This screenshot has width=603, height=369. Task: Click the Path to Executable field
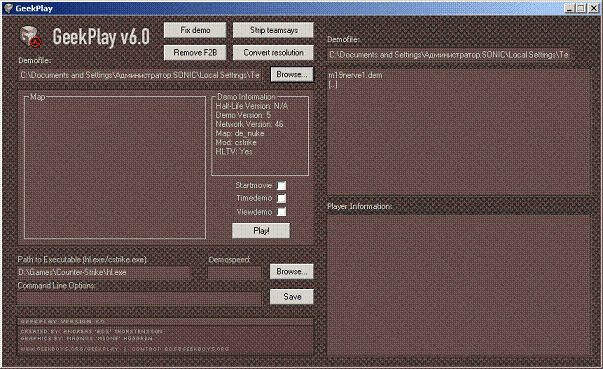pos(104,272)
